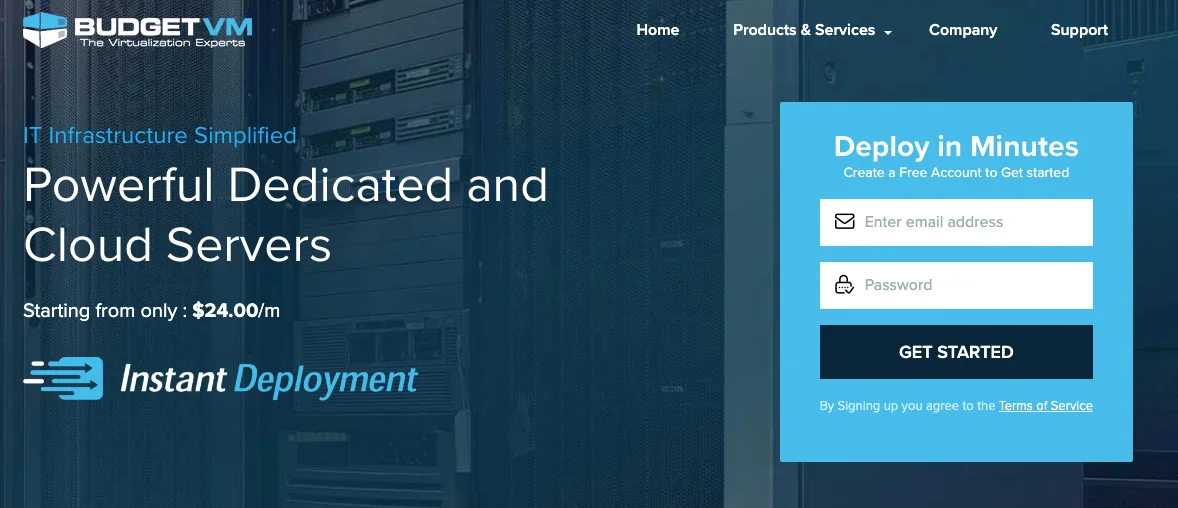Click the Instant Deployment arrow graphic

[x=63, y=378]
